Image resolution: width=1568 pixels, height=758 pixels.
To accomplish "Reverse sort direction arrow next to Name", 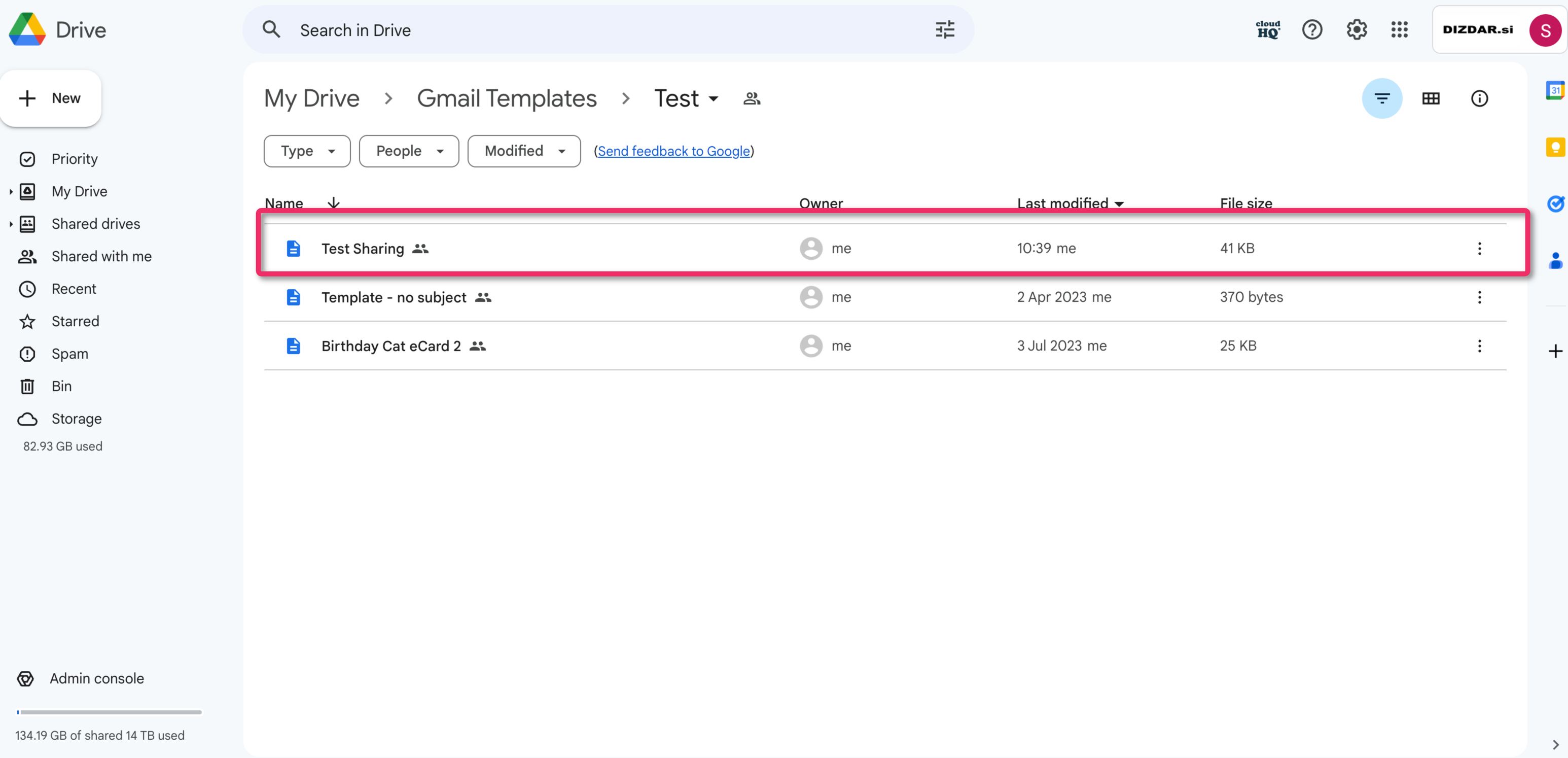I will [333, 203].
